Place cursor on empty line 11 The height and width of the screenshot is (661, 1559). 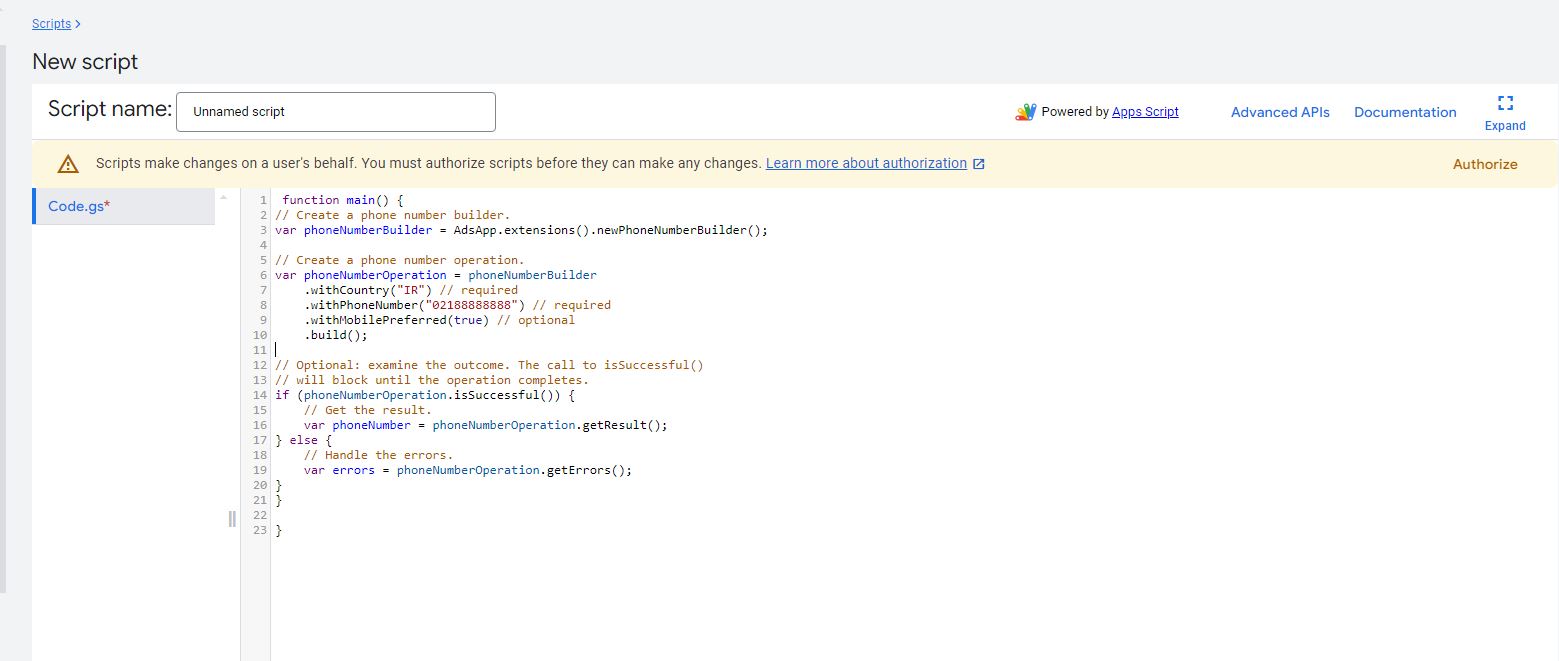(400, 350)
